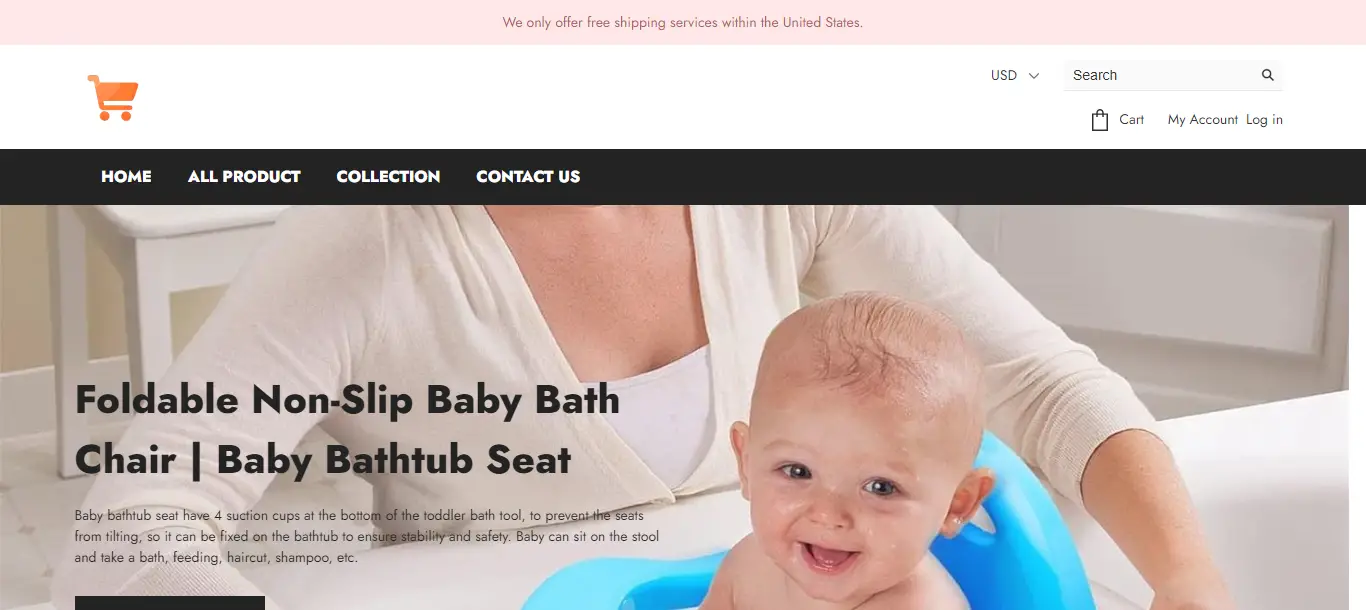Click the magnifier search icon
This screenshot has height=610, width=1366.
[1267, 75]
